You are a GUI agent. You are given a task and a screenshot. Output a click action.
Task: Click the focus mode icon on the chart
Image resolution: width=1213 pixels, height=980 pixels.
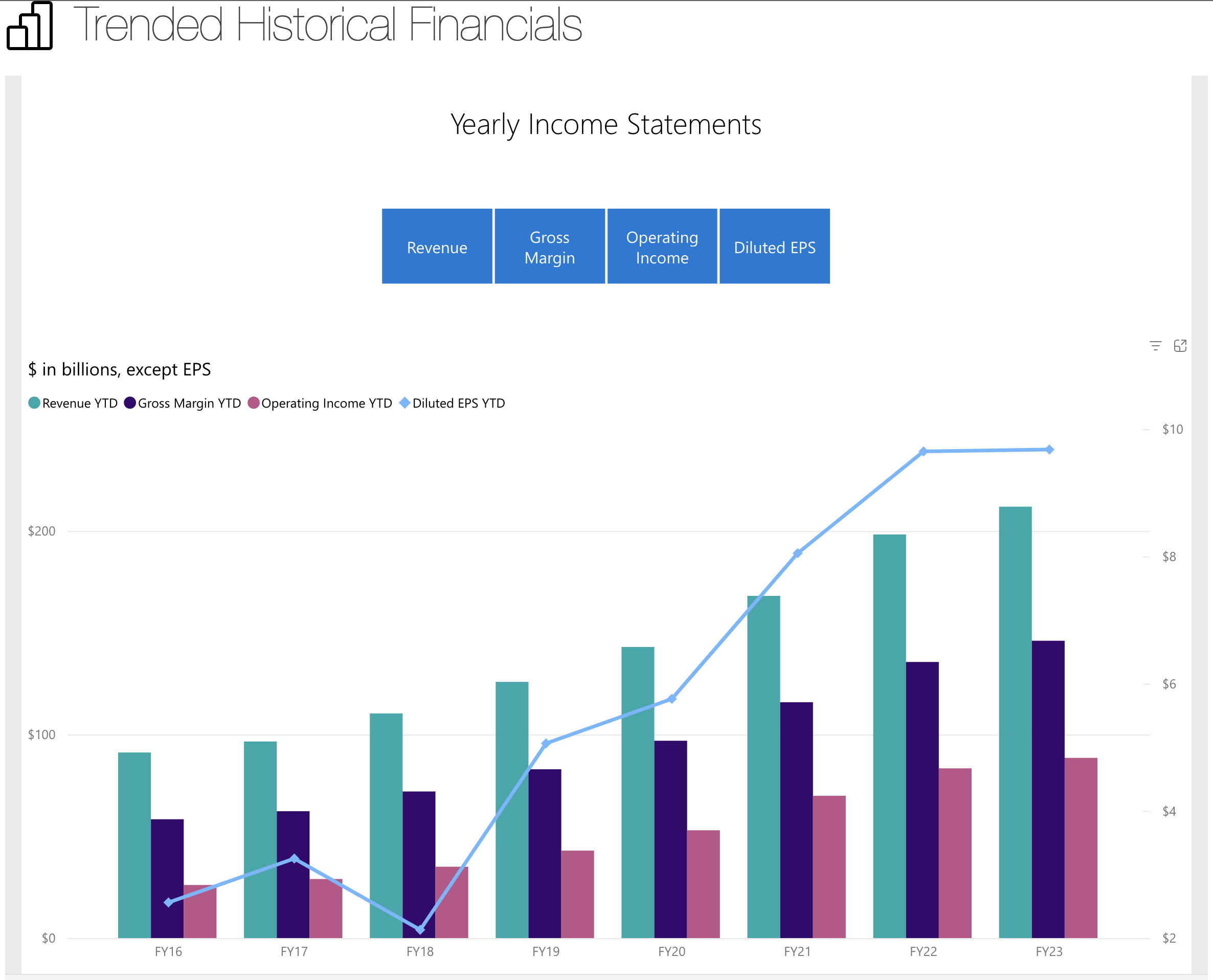[1180, 345]
